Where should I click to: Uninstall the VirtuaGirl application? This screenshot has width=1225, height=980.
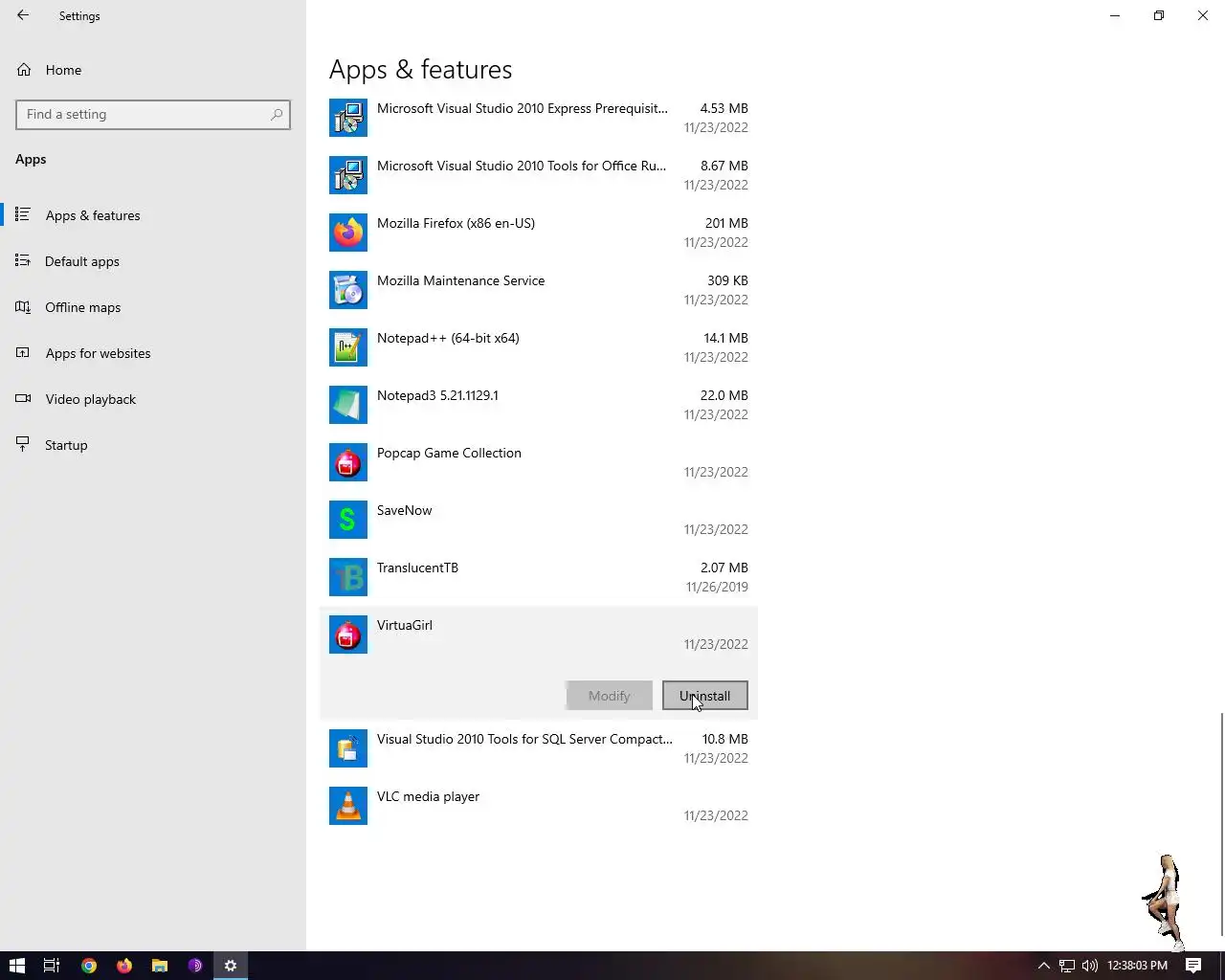(x=705, y=696)
